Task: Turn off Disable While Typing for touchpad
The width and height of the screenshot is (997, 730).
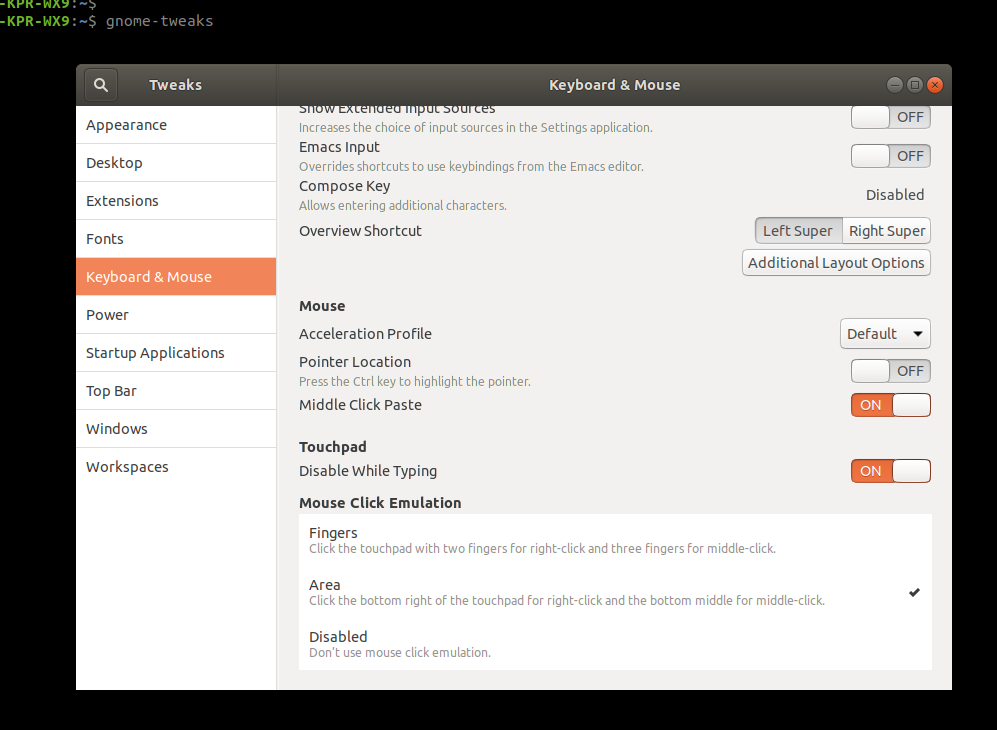Action: point(890,470)
